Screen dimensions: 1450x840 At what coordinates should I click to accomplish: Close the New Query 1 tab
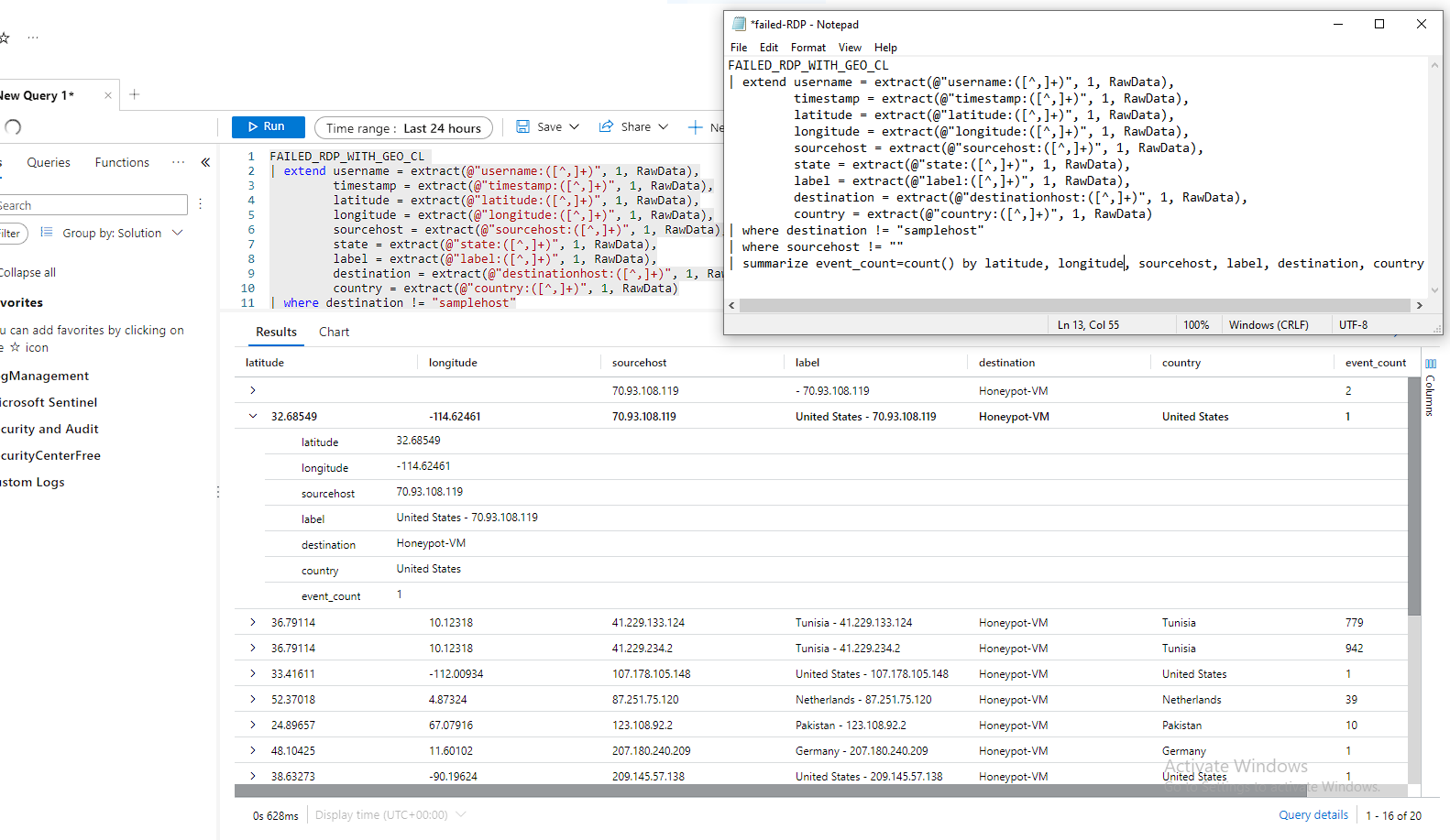click(x=108, y=95)
